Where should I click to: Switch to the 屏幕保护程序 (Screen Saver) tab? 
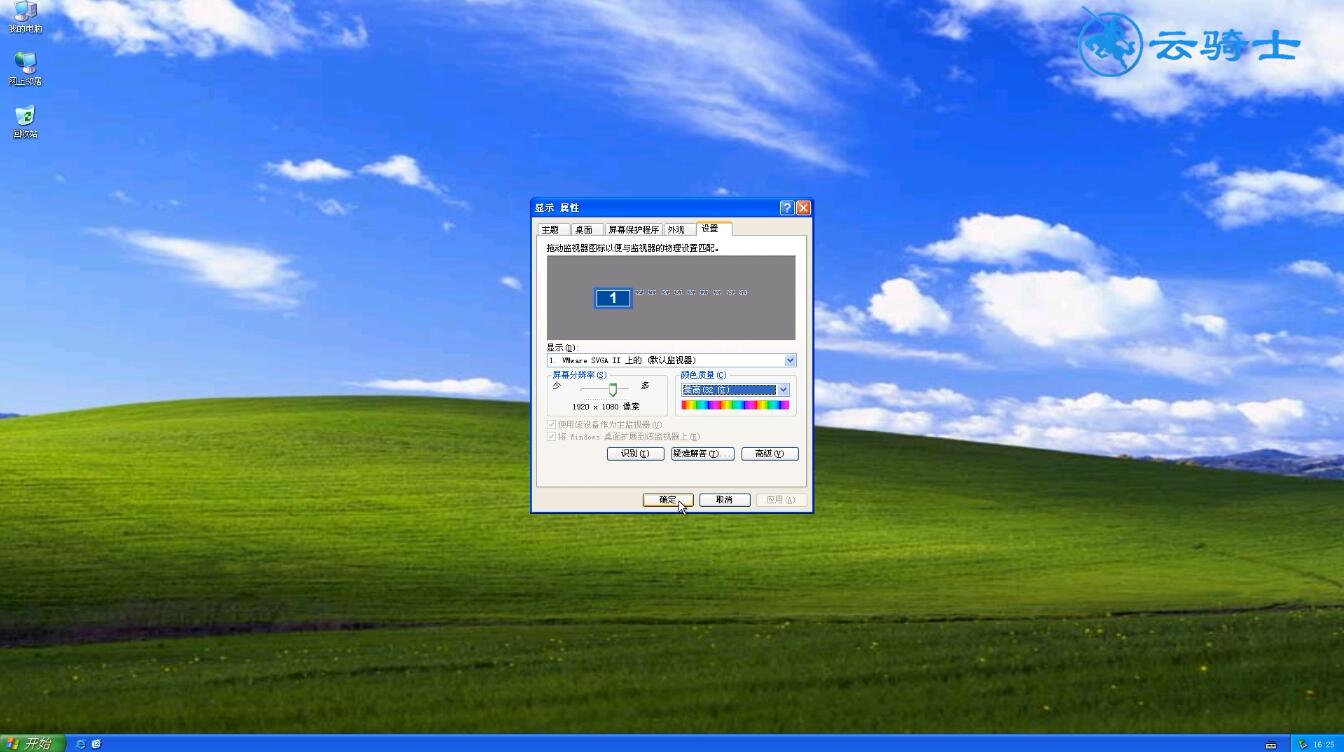[634, 230]
